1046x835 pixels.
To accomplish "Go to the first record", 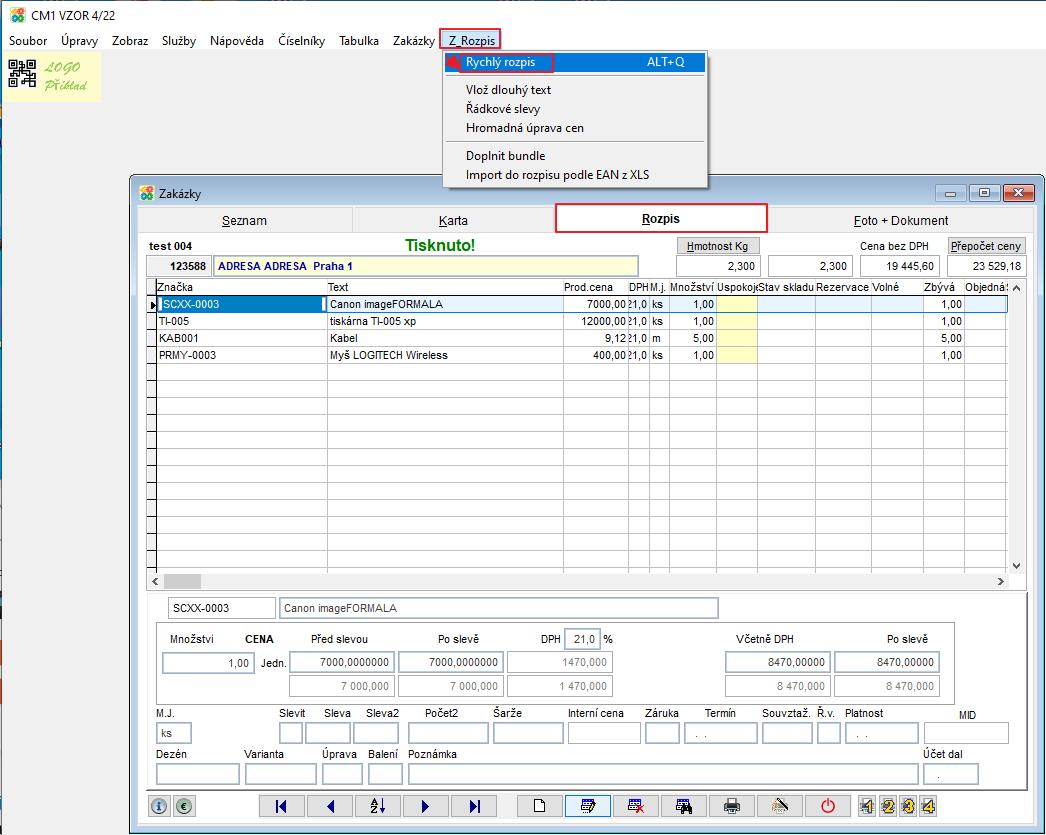I will [x=282, y=806].
